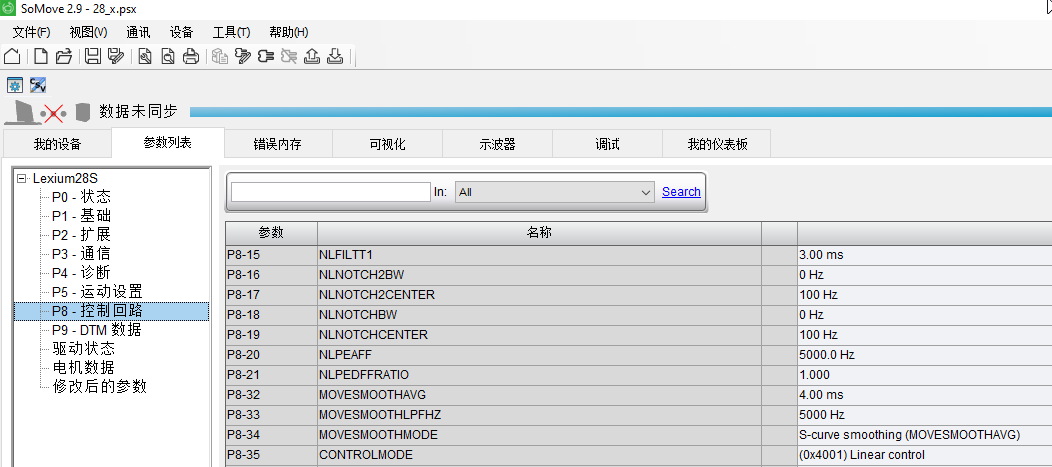This screenshot has height=467, width=1052.
Task: Switch to the 示波器 tab
Action: point(497,144)
